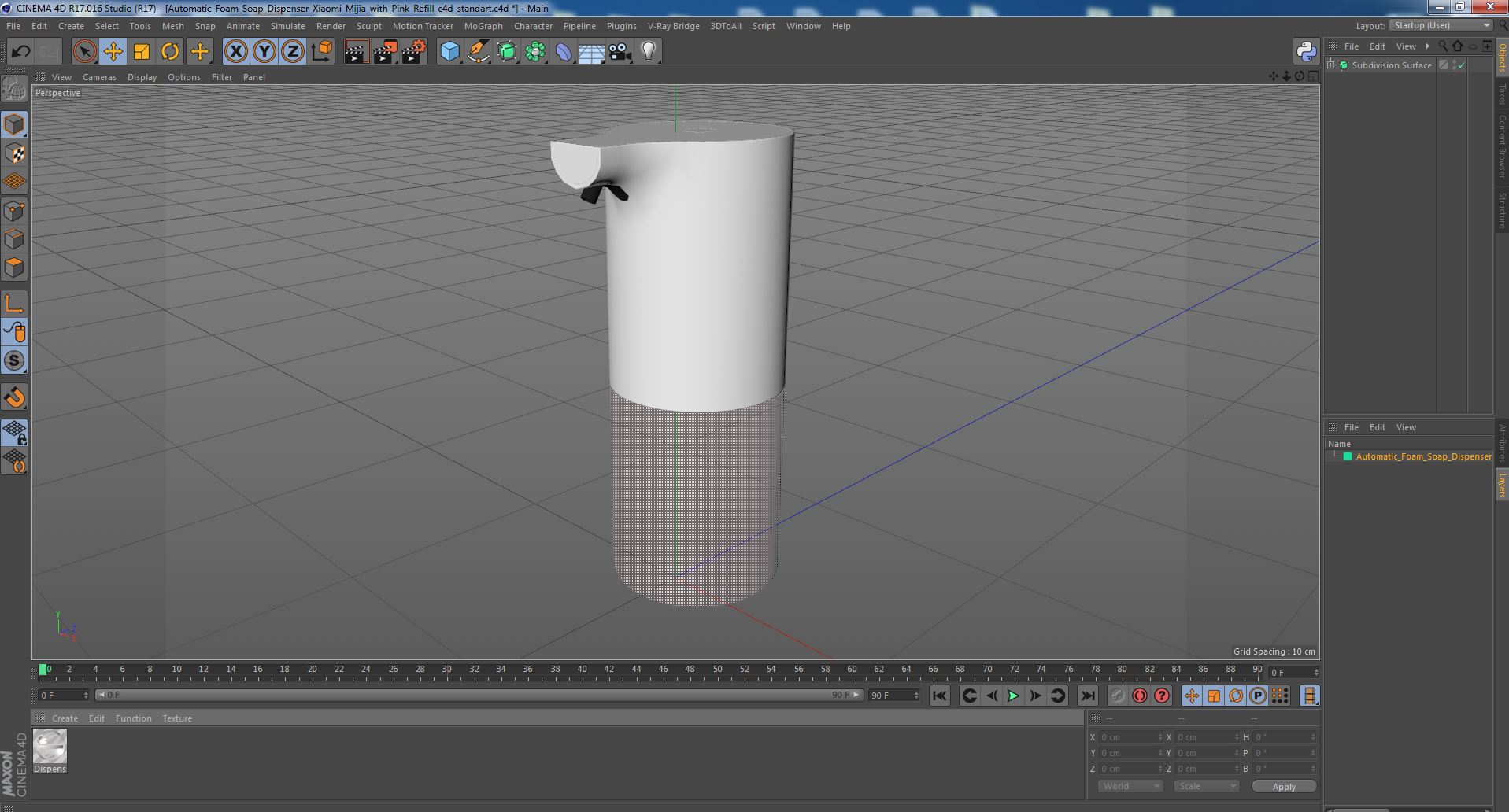This screenshot has height=812, width=1509.
Task: Click the Apply button
Action: point(1284,786)
